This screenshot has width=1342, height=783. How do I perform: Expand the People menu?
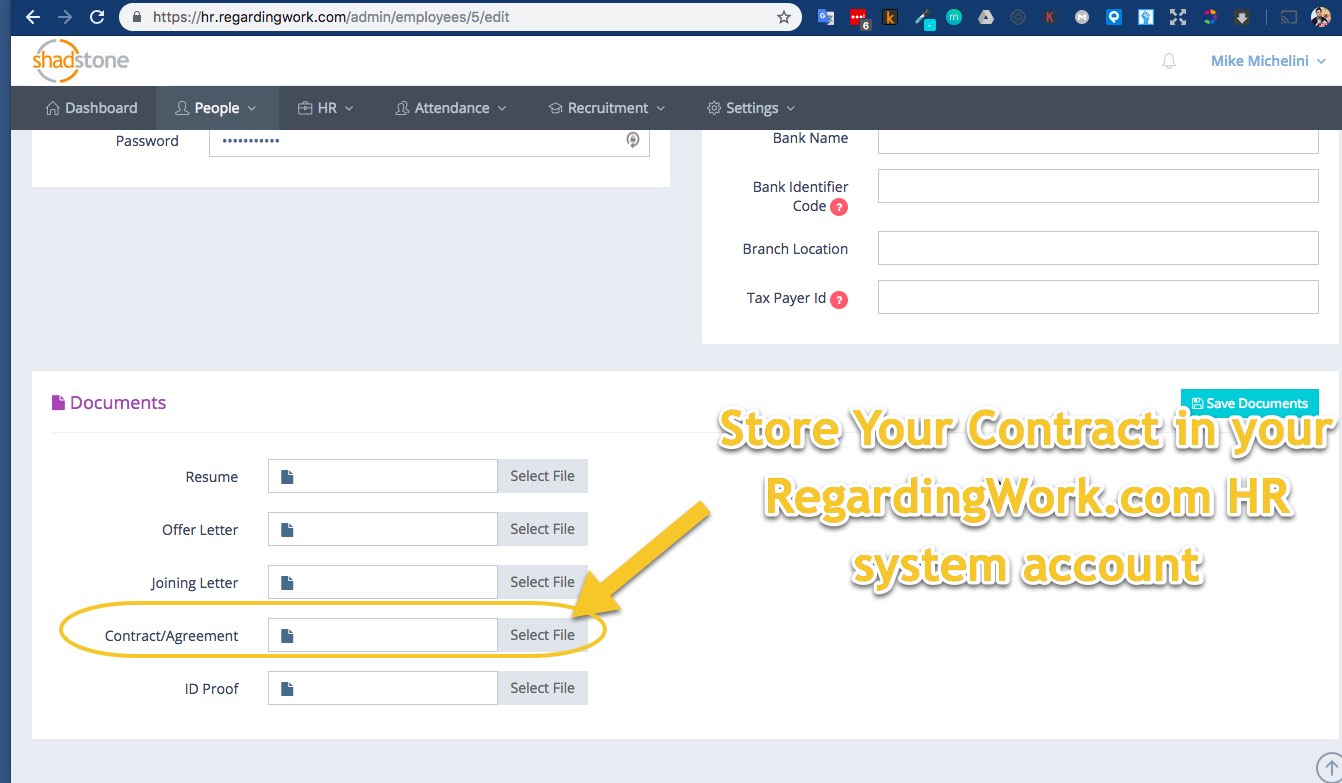click(216, 108)
